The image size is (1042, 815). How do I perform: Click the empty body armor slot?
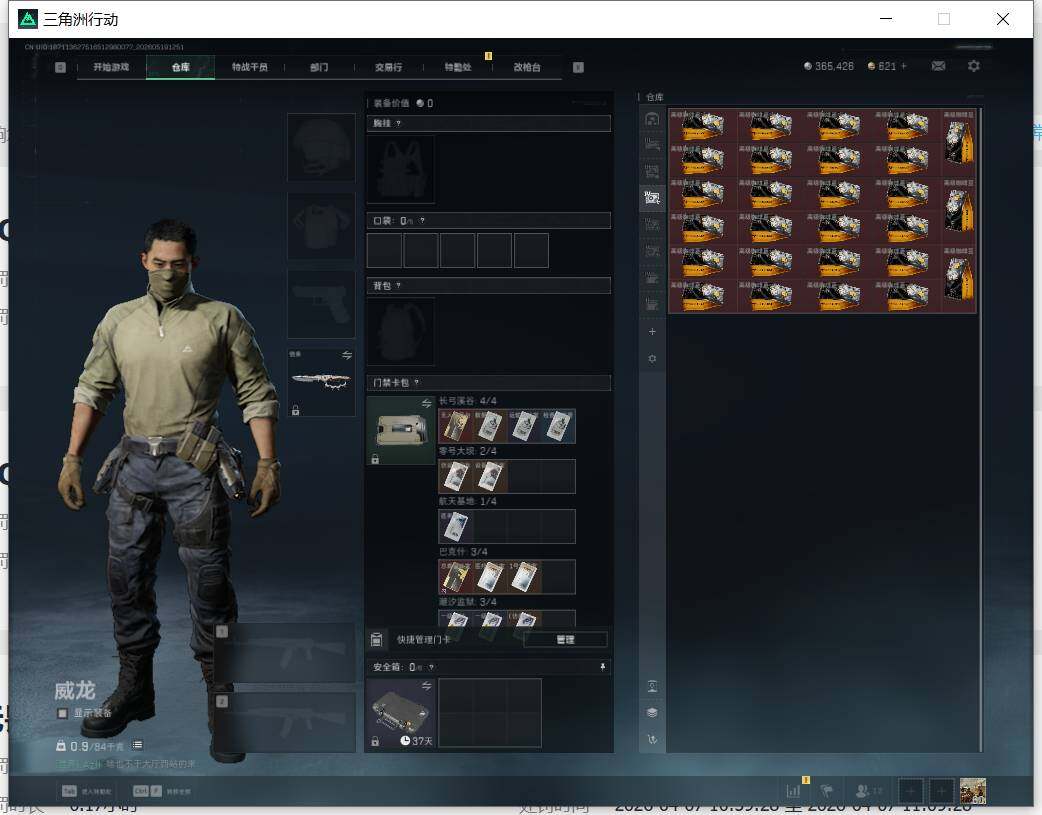tap(321, 227)
